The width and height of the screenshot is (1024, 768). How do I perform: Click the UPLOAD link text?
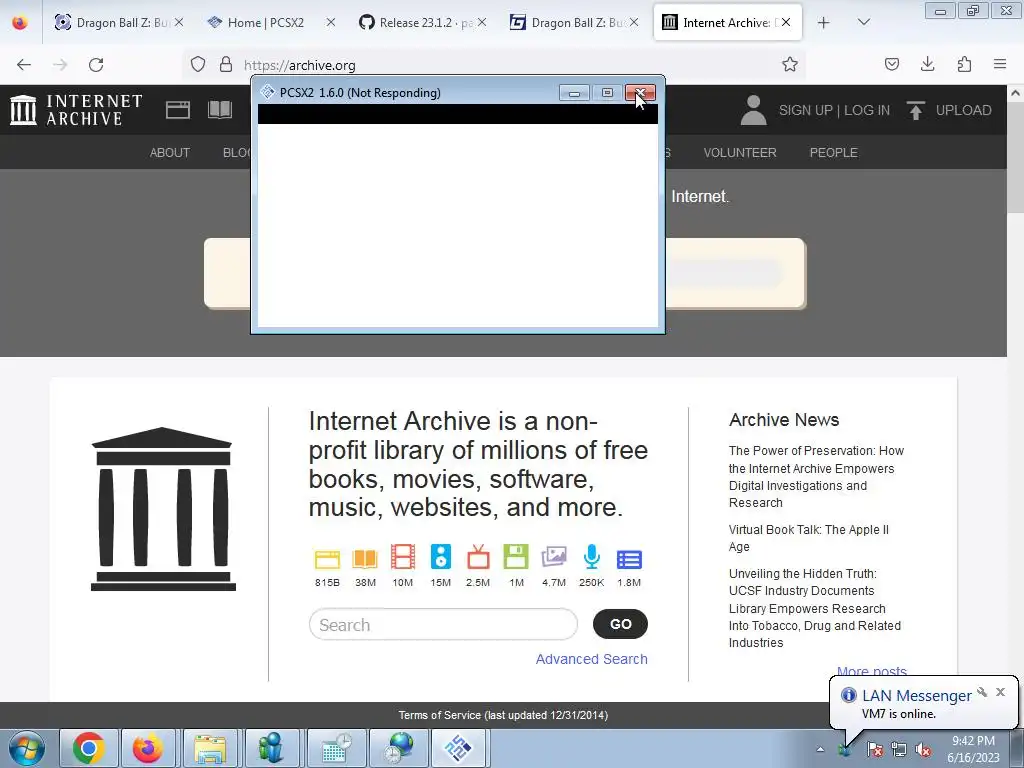point(963,110)
